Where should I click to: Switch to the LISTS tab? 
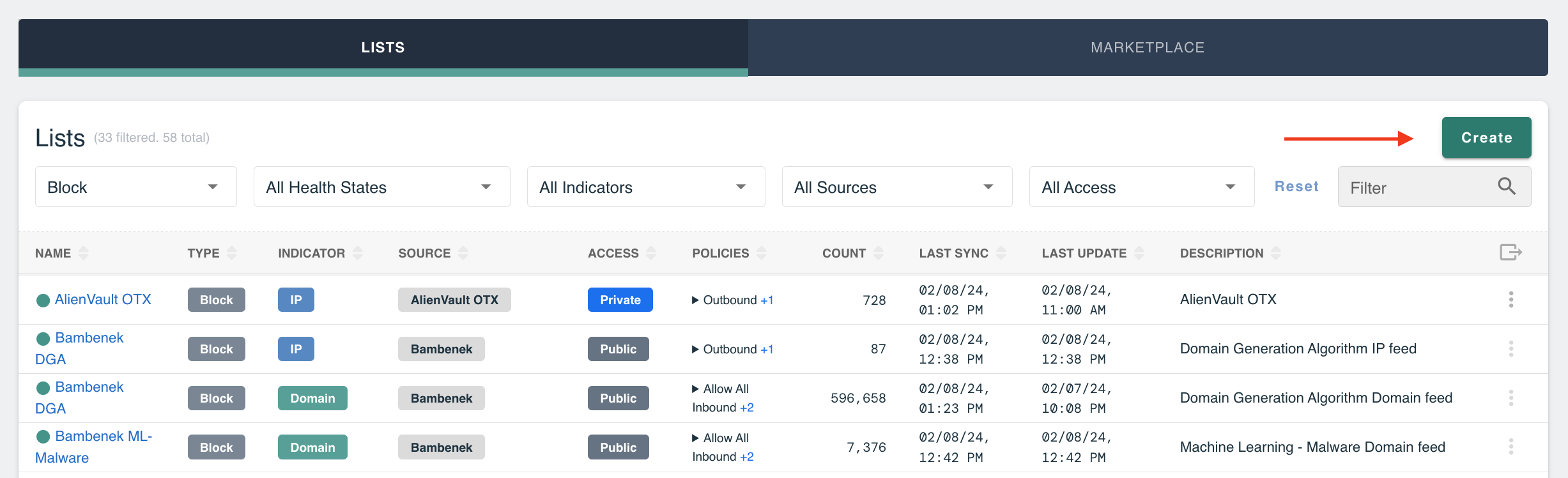[x=383, y=47]
